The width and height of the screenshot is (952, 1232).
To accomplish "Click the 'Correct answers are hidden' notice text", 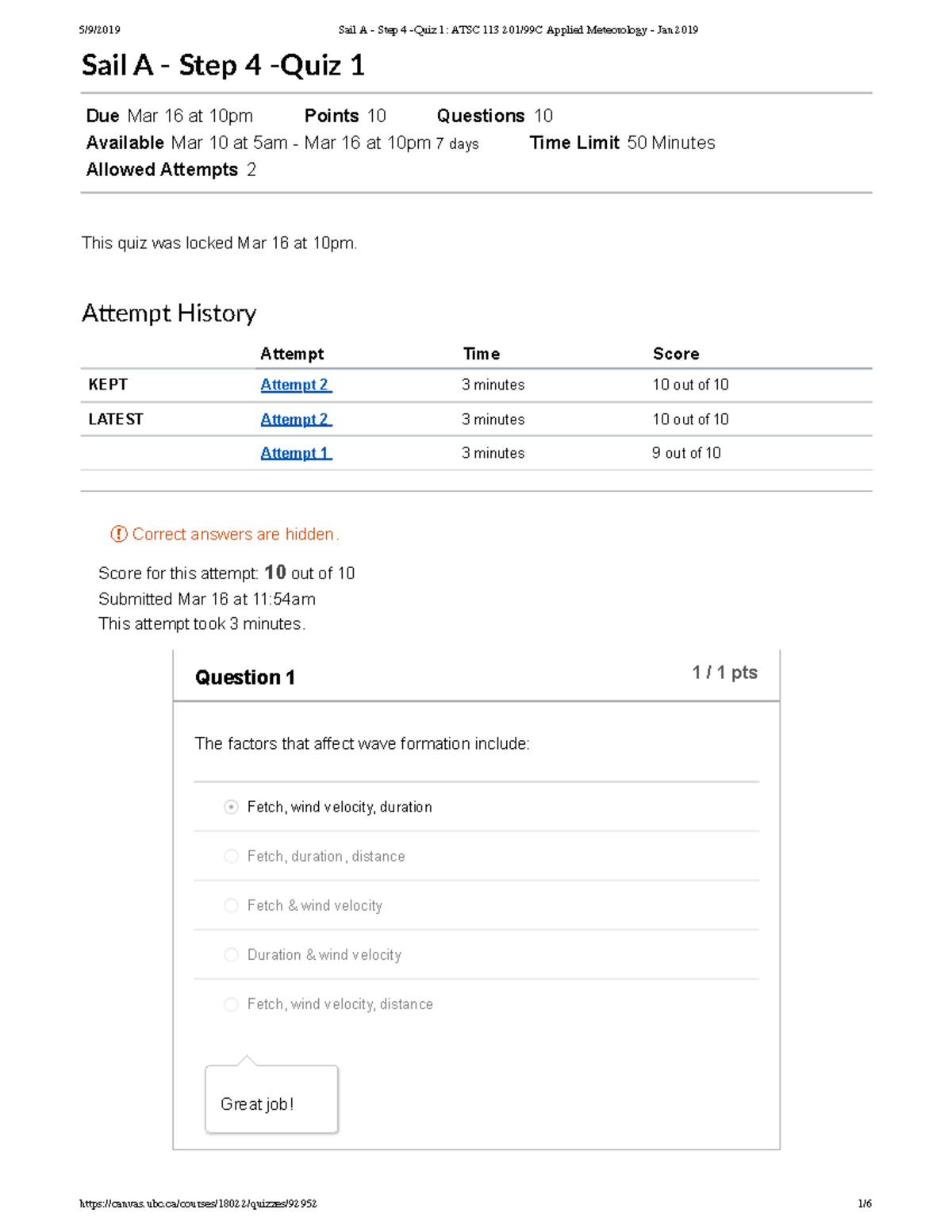I will click(x=236, y=534).
